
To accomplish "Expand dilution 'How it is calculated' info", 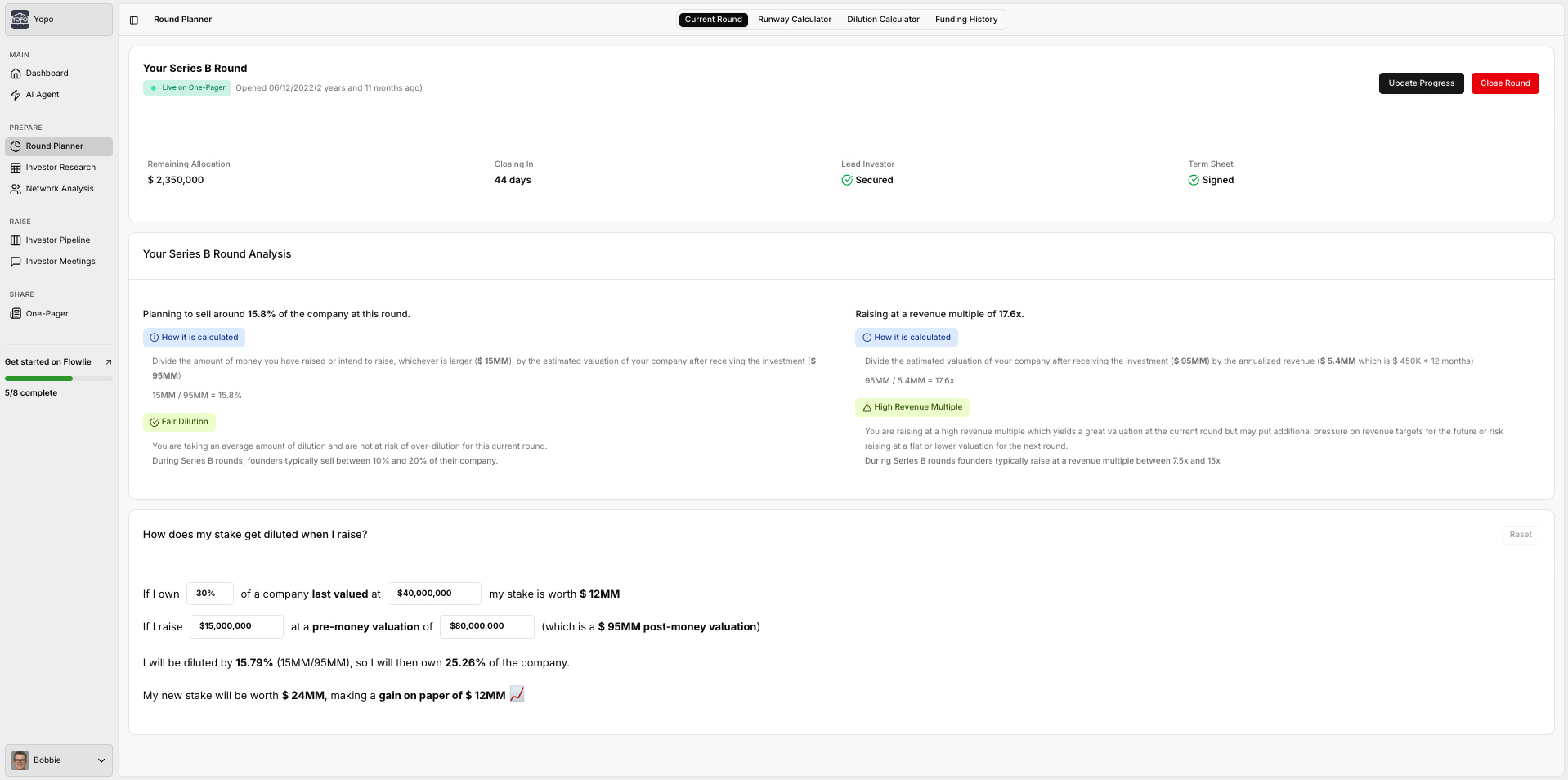I will (x=195, y=338).
